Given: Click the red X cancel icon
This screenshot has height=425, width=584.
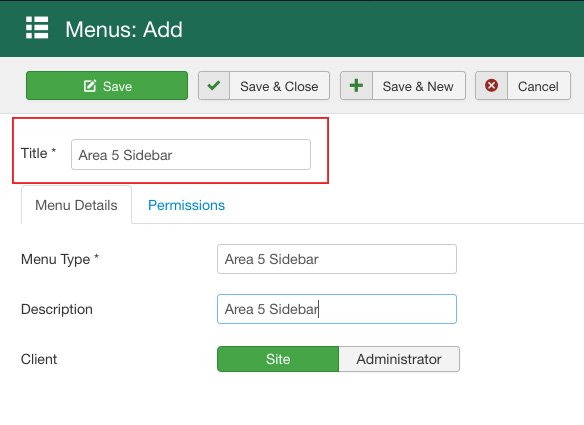Looking at the screenshot, I should point(492,86).
